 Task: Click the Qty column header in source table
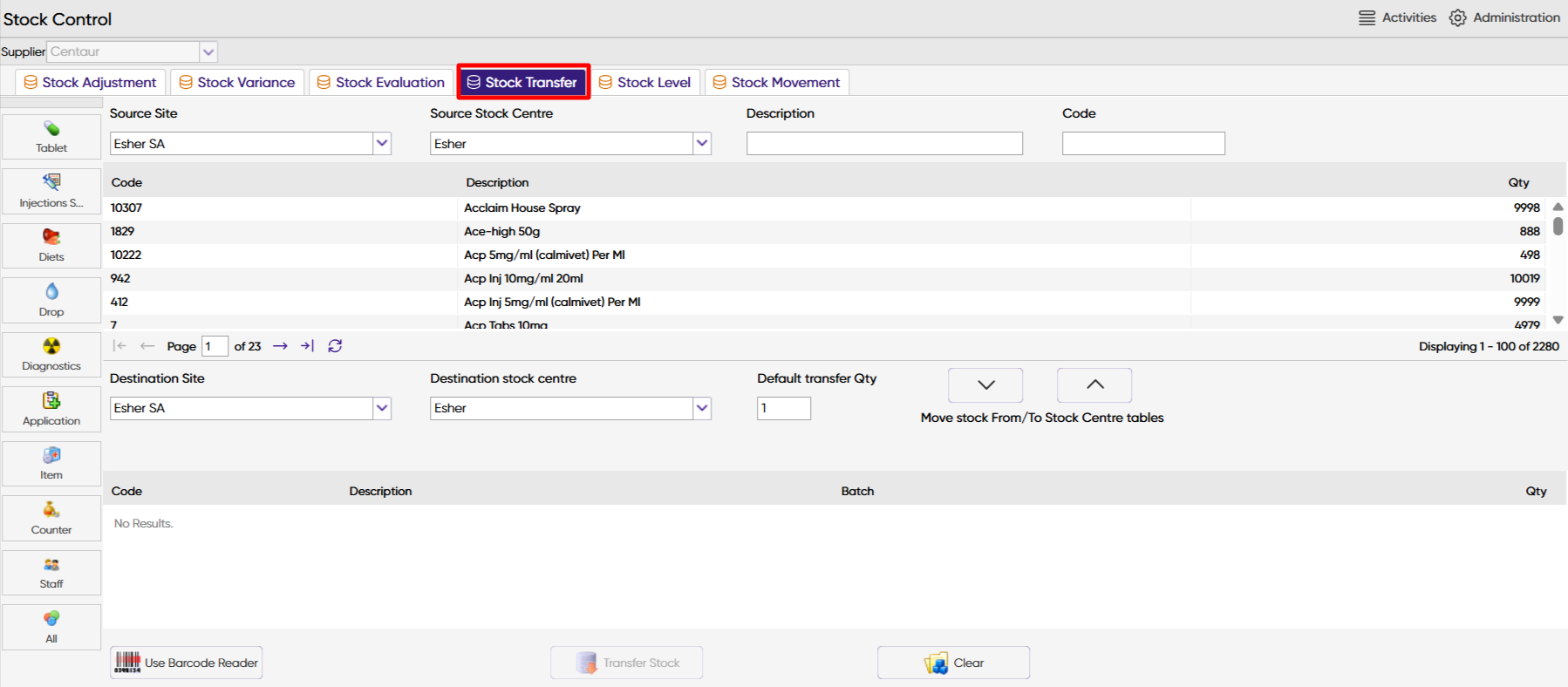[x=1519, y=182]
